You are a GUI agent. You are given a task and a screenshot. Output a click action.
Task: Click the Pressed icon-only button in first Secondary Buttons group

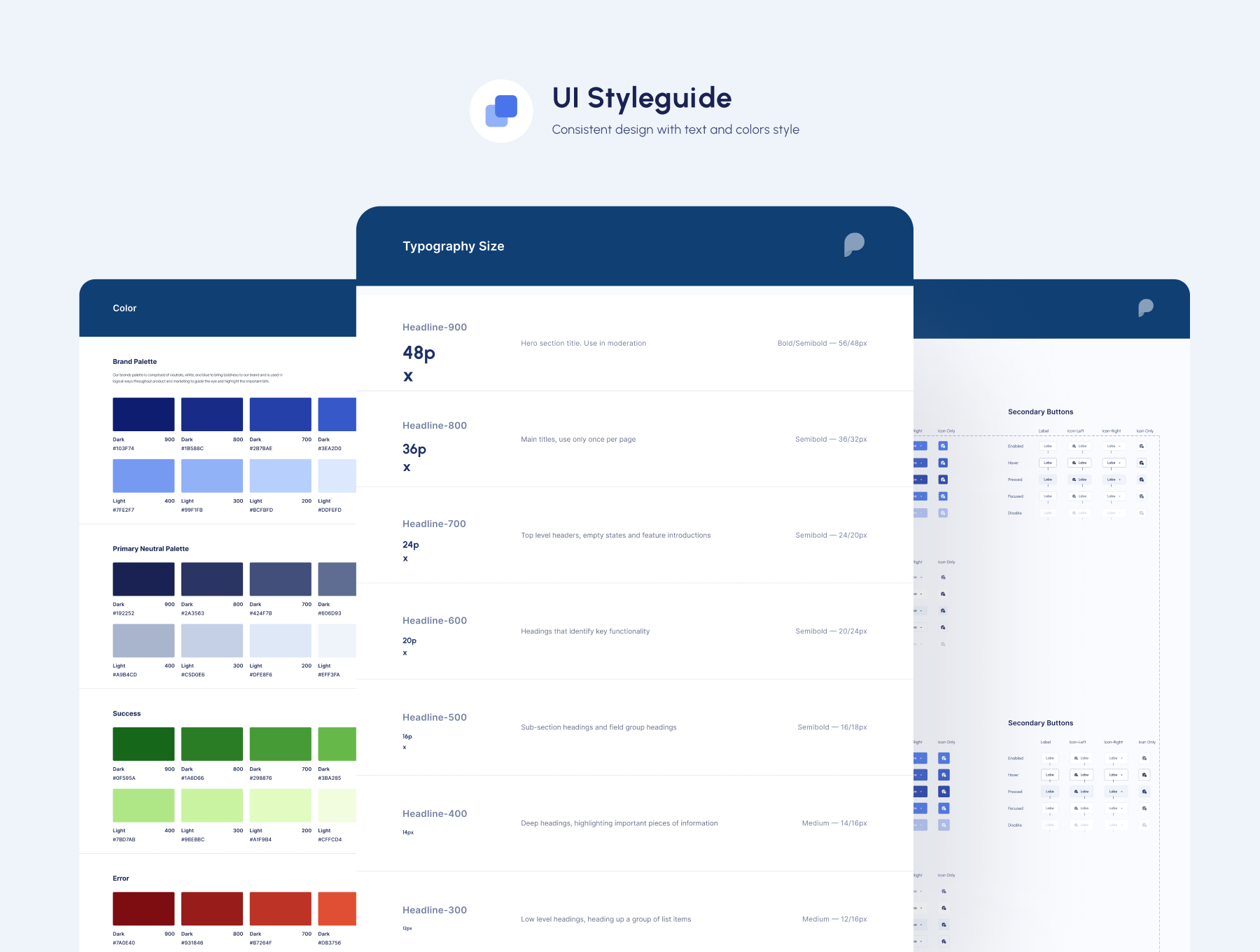click(1142, 479)
